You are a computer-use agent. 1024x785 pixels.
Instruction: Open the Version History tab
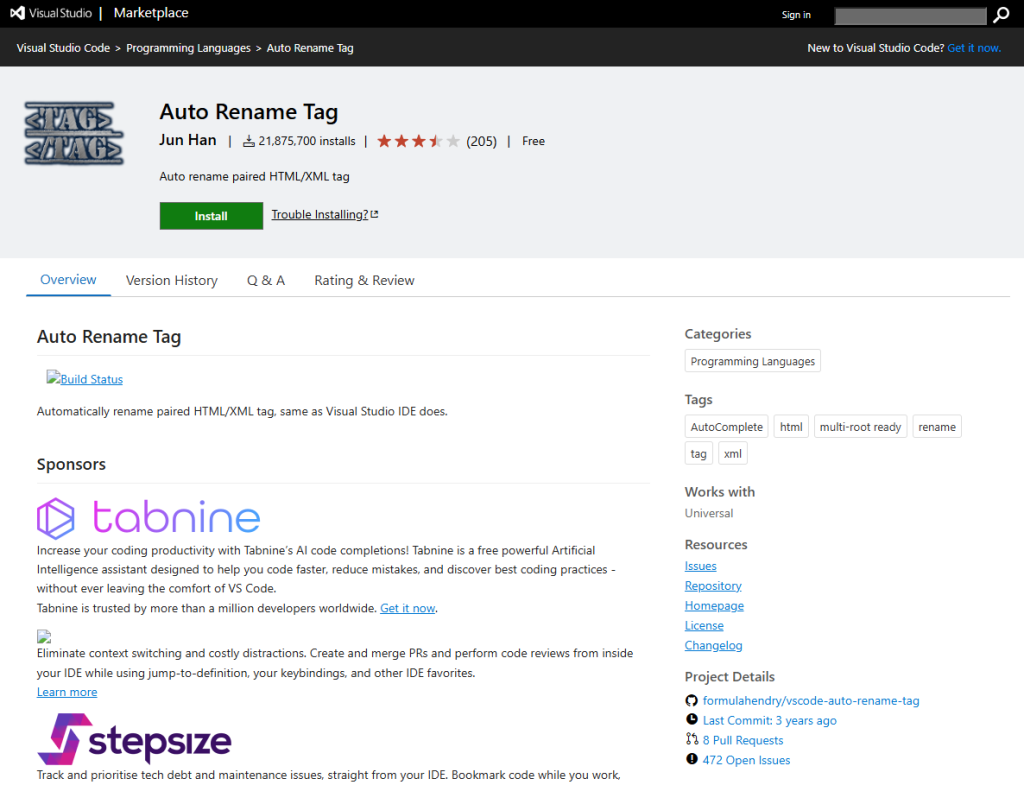172,280
